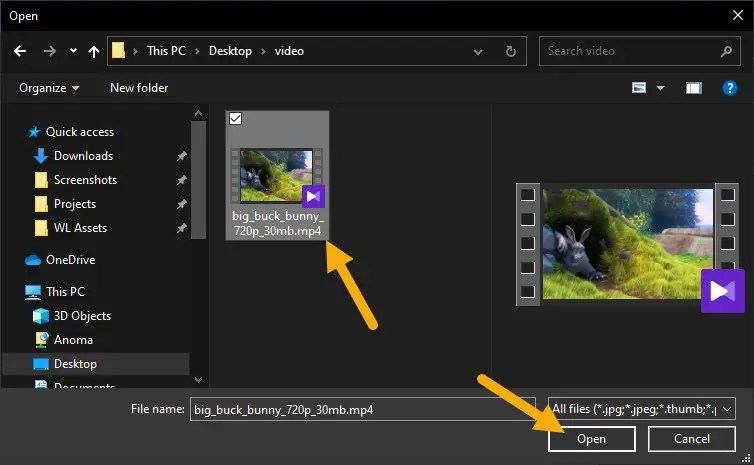
Task: Click the pin icon next to Screenshots
Action: (181, 180)
